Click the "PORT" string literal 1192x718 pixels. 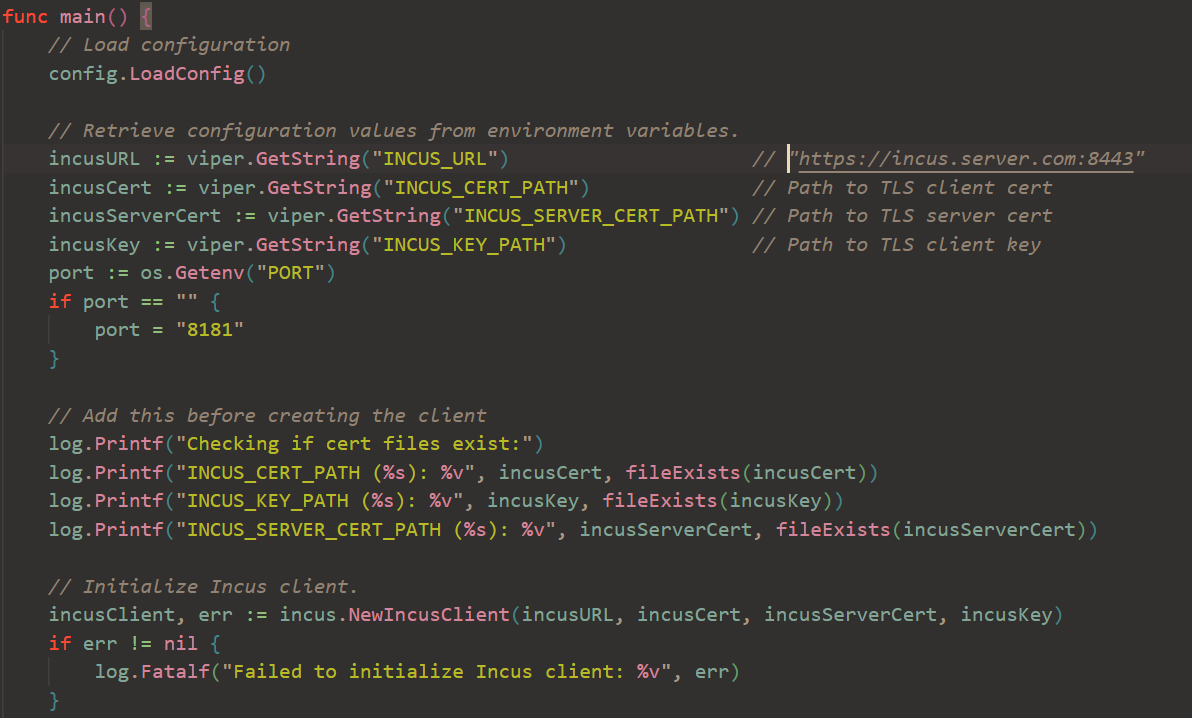[290, 273]
